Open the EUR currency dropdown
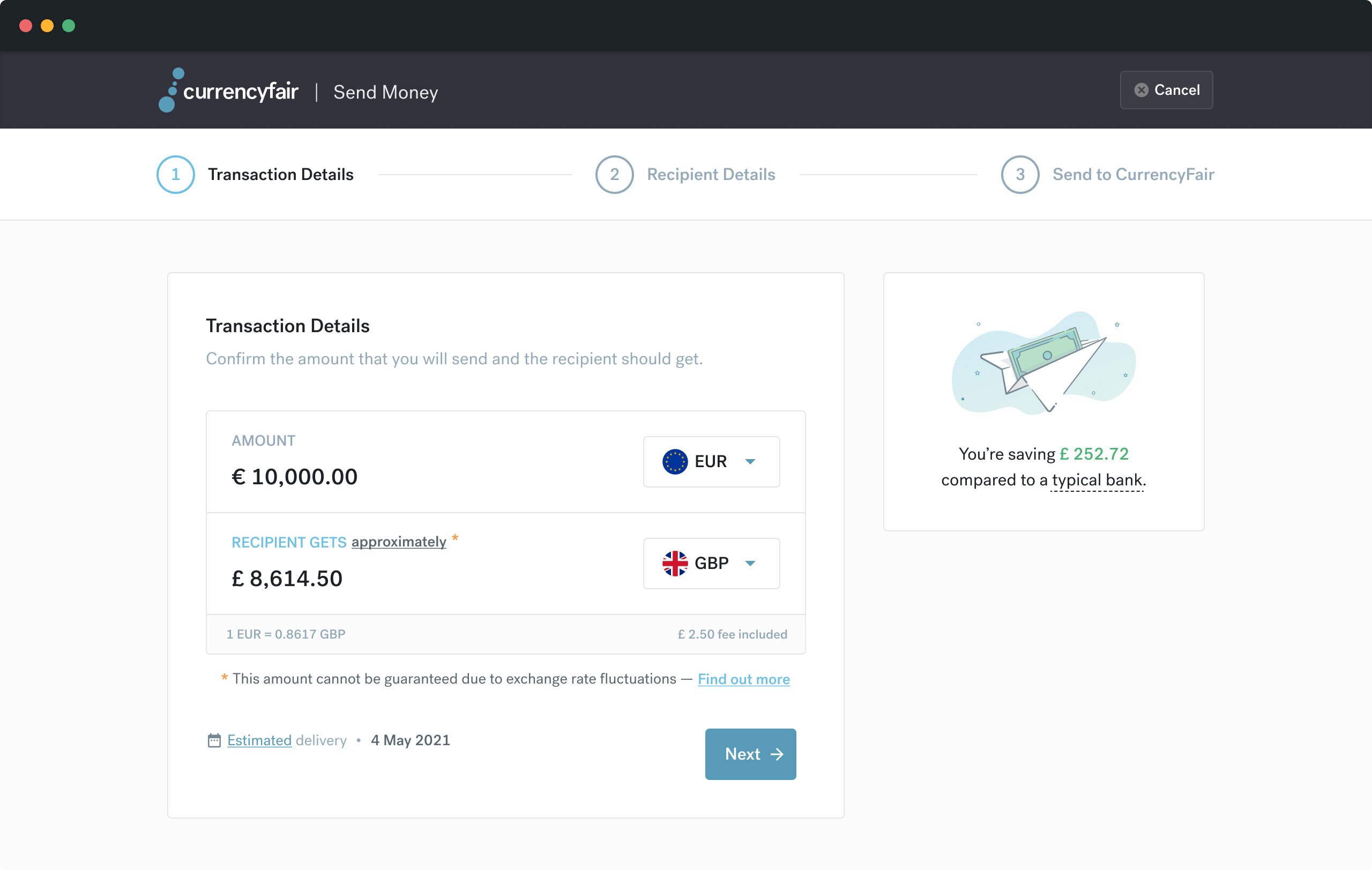This screenshot has width=1372, height=870. click(x=711, y=461)
